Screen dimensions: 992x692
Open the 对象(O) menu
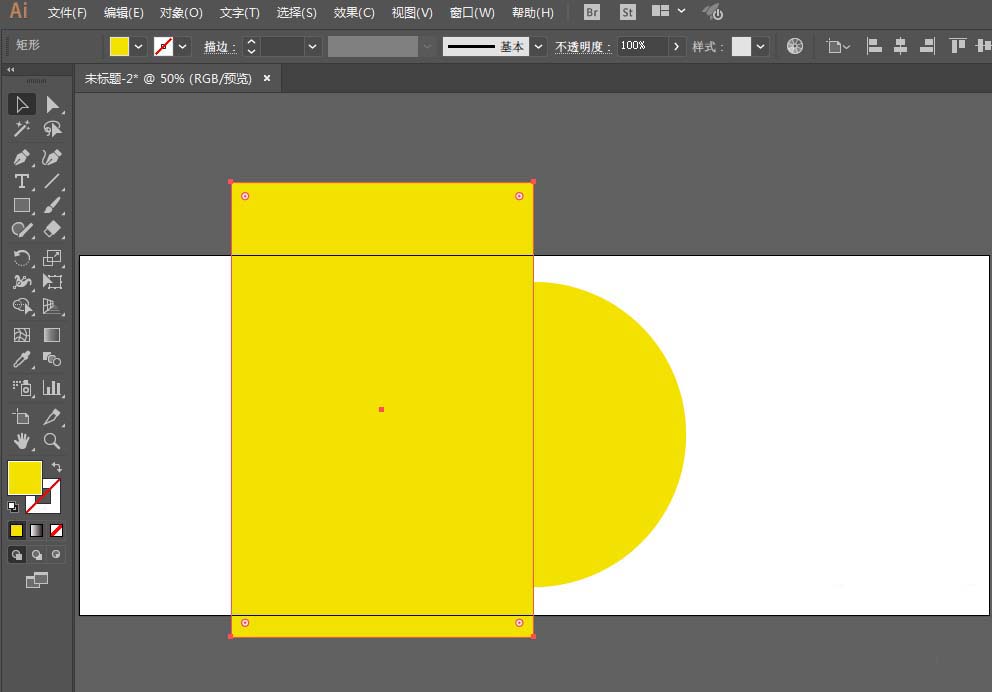[181, 13]
